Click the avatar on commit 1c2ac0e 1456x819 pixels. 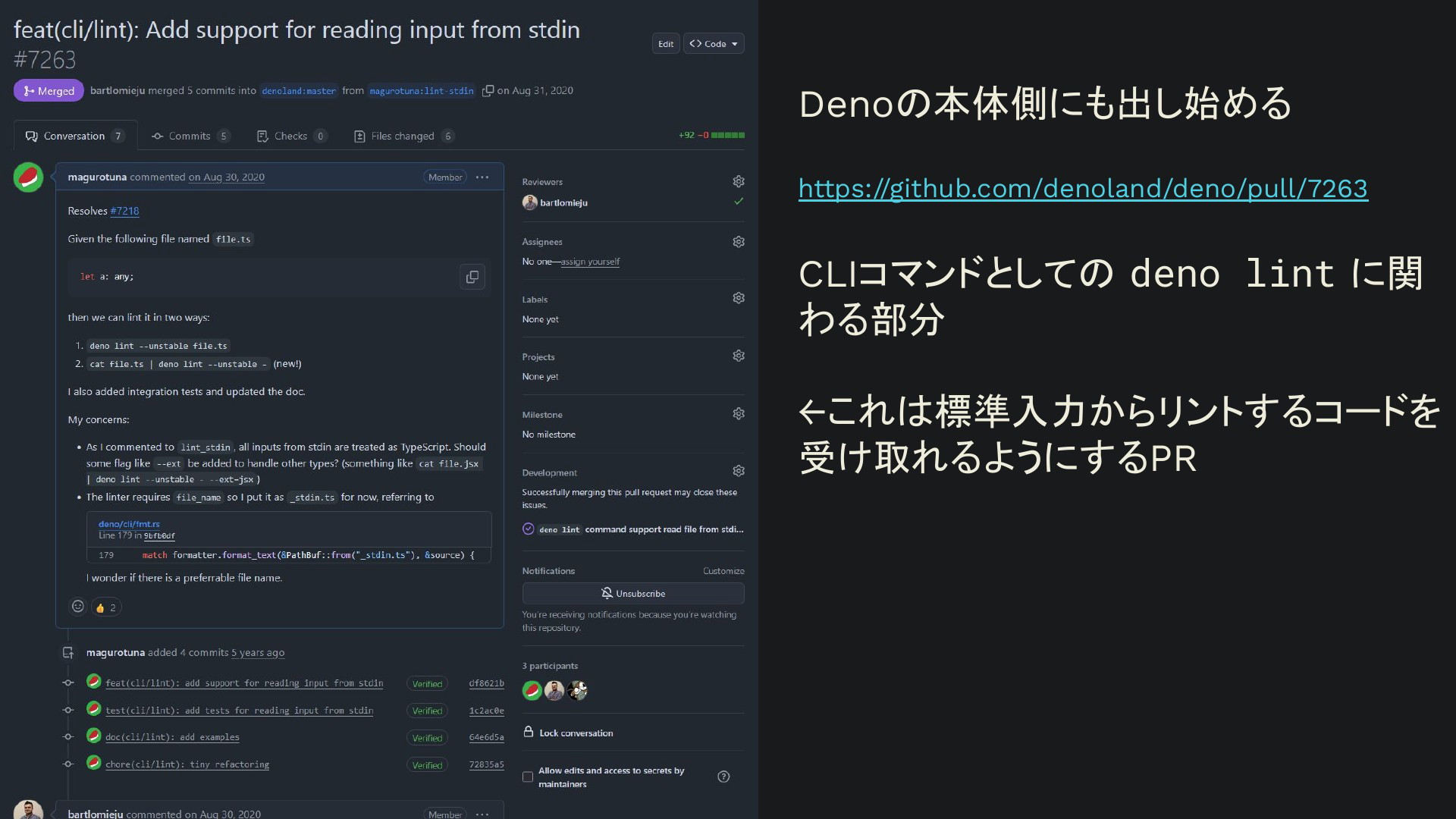pos(94,709)
